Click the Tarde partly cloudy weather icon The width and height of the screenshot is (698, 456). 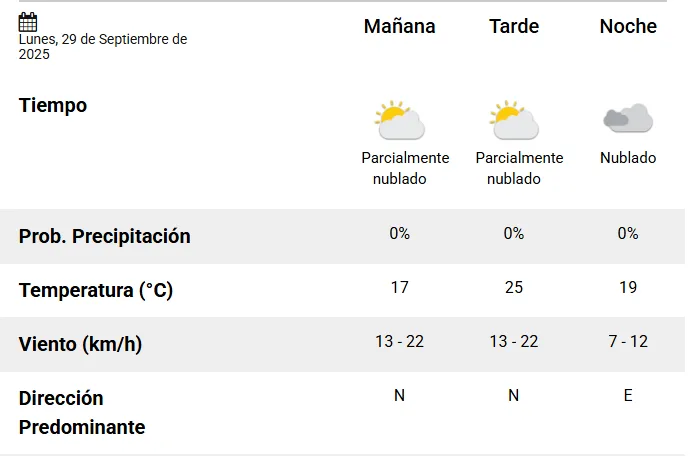tap(514, 120)
